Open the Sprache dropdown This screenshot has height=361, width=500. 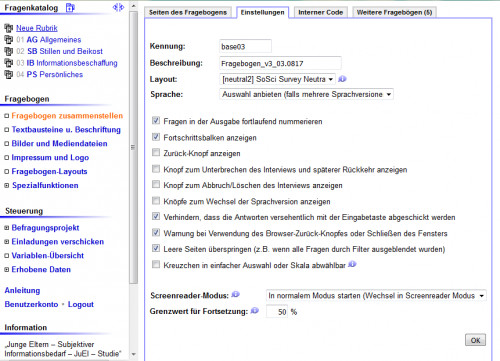pos(306,94)
